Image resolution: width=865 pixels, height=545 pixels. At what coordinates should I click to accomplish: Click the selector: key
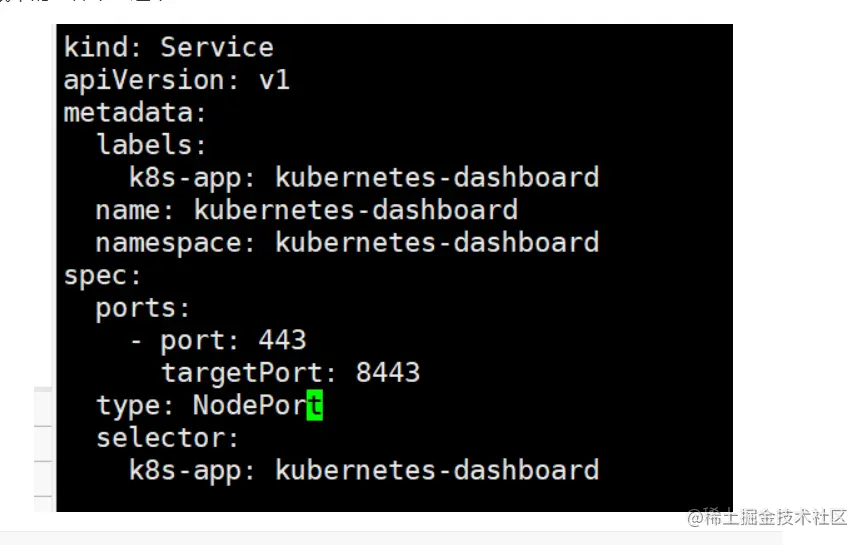(168, 438)
